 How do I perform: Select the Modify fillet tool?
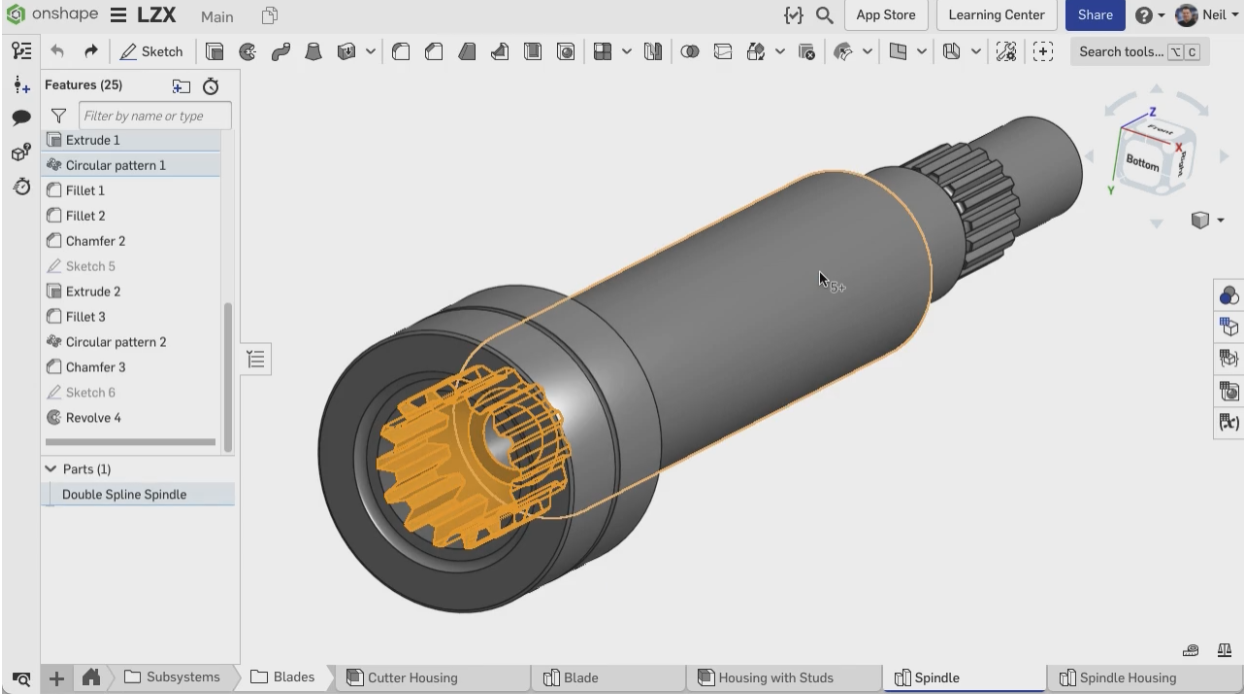(x=843, y=51)
